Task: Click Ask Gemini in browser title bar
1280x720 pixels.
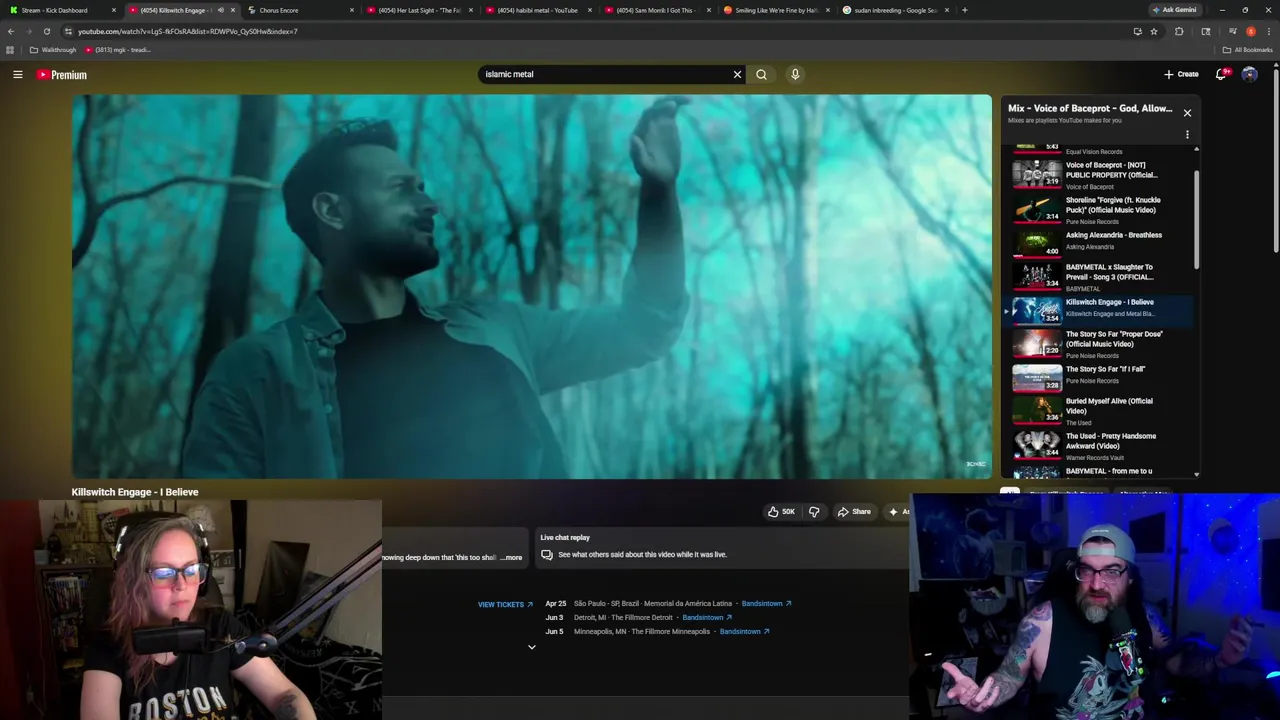Action: click(1174, 10)
